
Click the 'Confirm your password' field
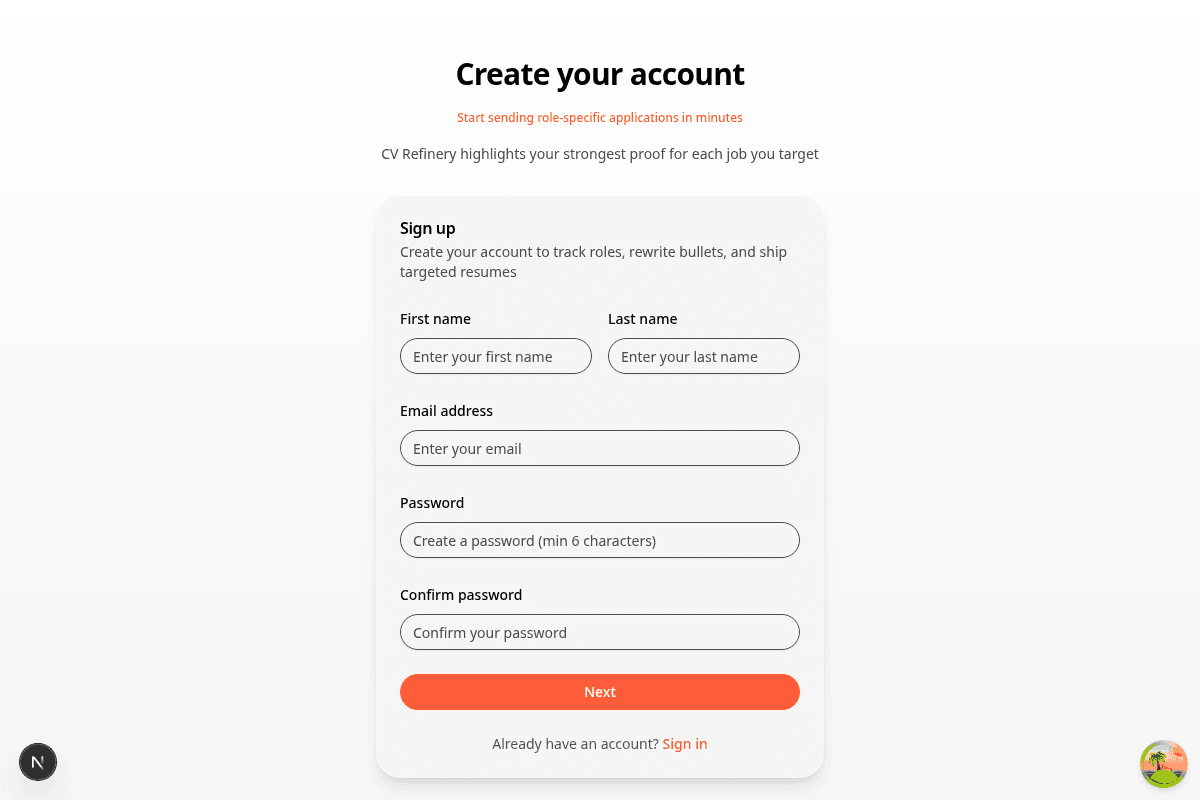[x=600, y=632]
